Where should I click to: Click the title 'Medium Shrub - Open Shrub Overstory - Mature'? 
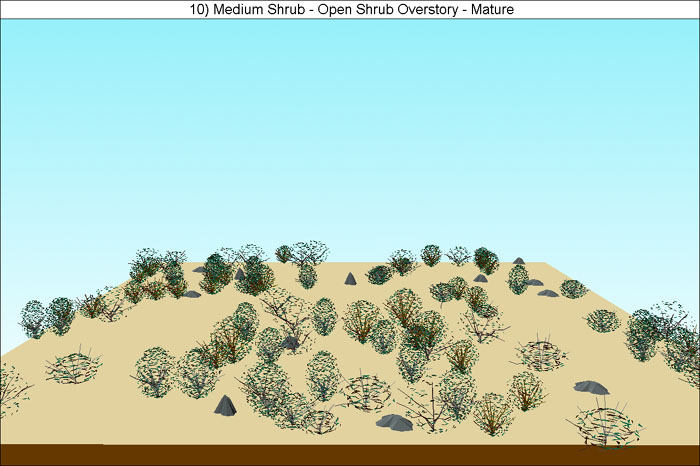349,9
